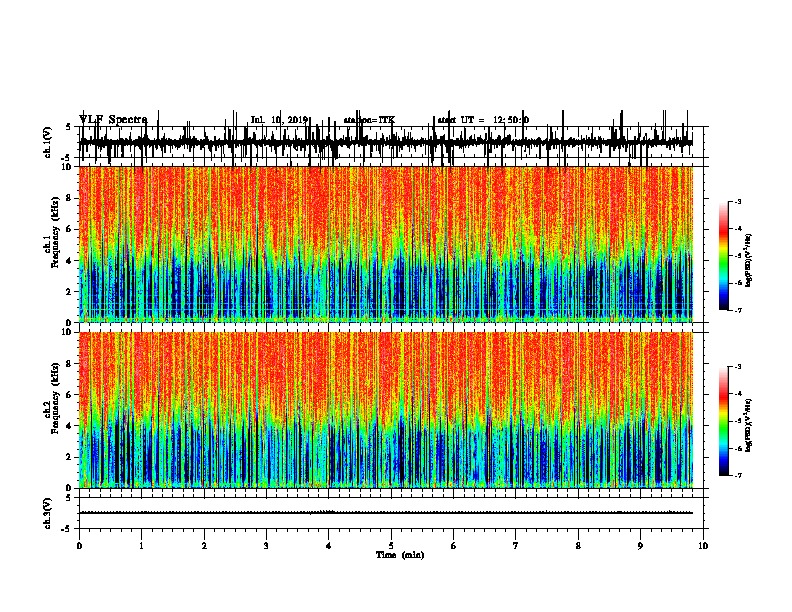Viewport: 792px width, 612px height.
Task: Click ch.2 frequency tick label "4"
Action: pyautogui.click(x=69, y=426)
